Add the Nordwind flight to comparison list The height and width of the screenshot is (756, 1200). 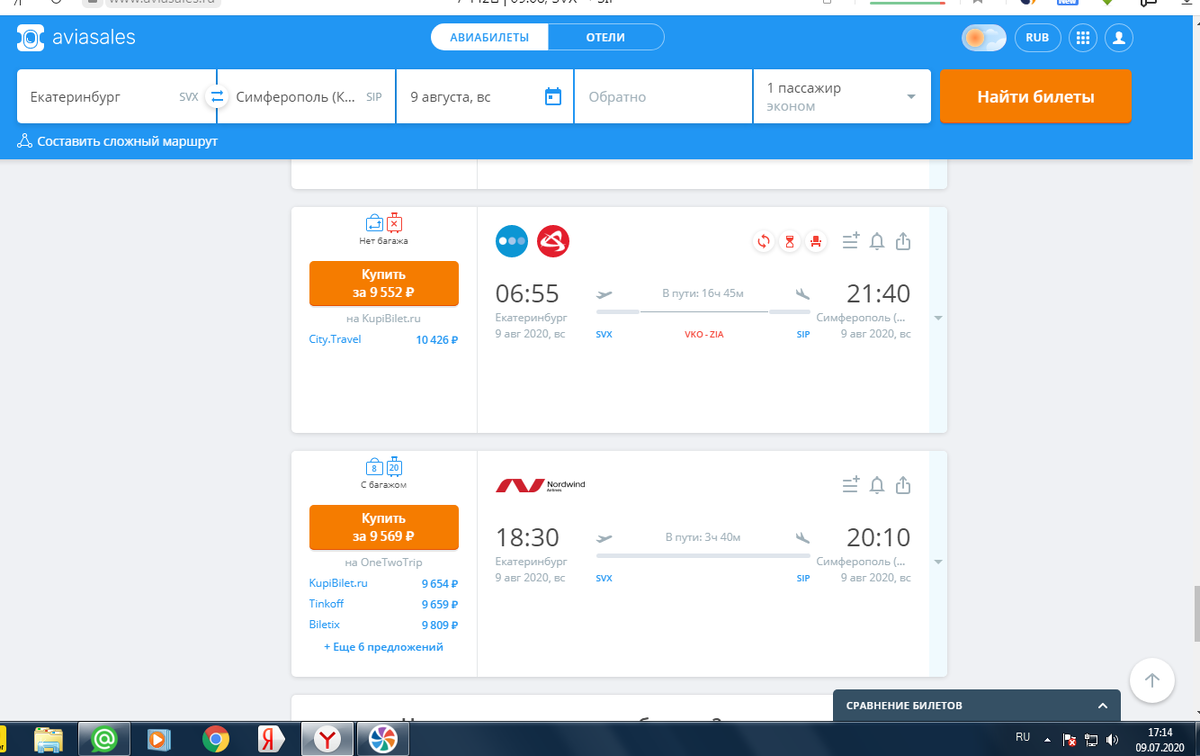[x=851, y=485]
